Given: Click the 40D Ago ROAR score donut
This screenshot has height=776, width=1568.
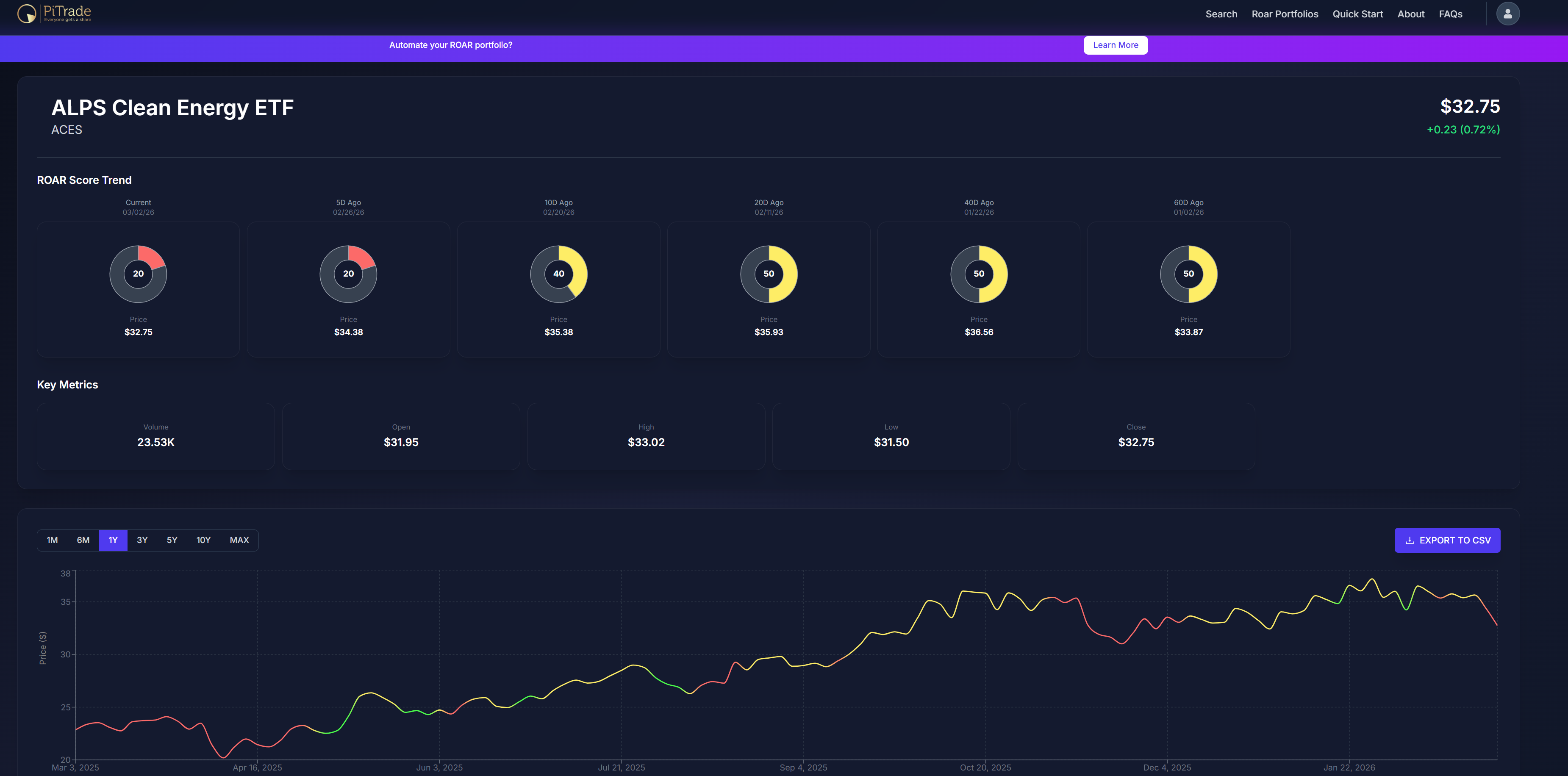Looking at the screenshot, I should point(978,274).
